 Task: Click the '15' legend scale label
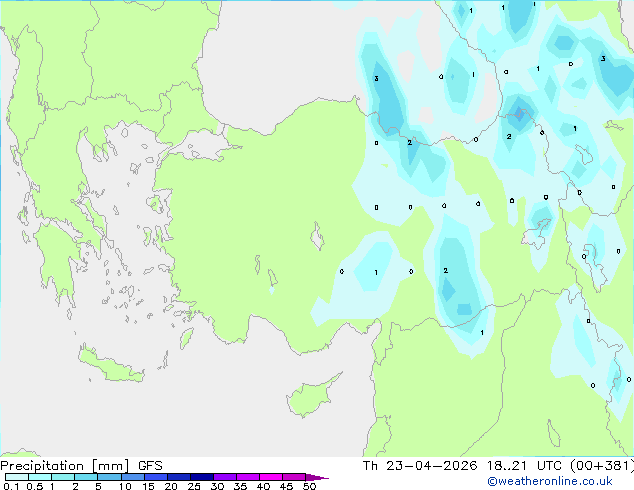point(148,486)
